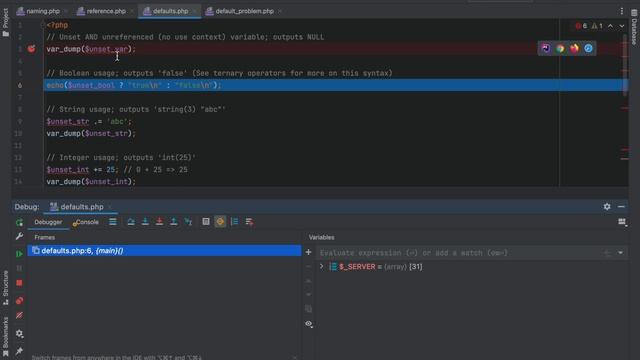Click highlighted echo line 6 in editor
Screen dimensions: 640x360
pos(333,85)
